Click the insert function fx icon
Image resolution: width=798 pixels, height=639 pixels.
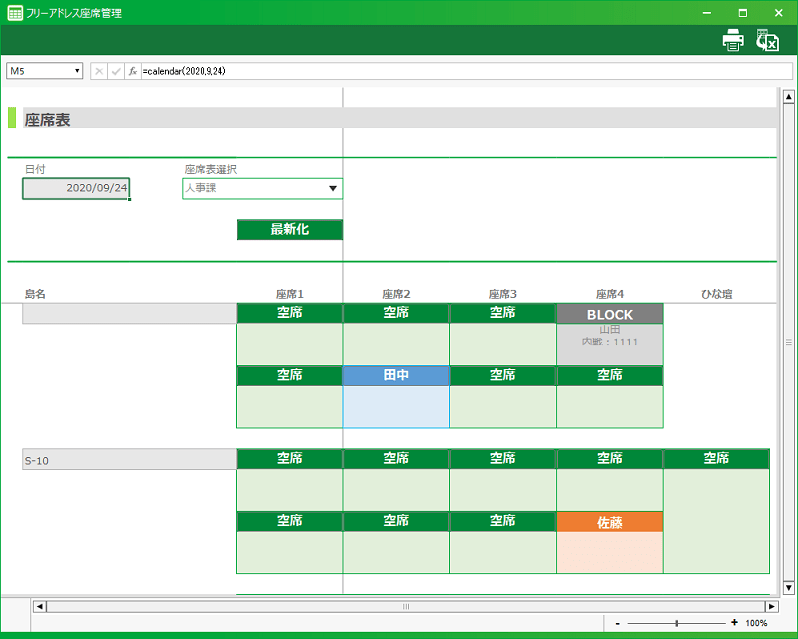[133, 71]
